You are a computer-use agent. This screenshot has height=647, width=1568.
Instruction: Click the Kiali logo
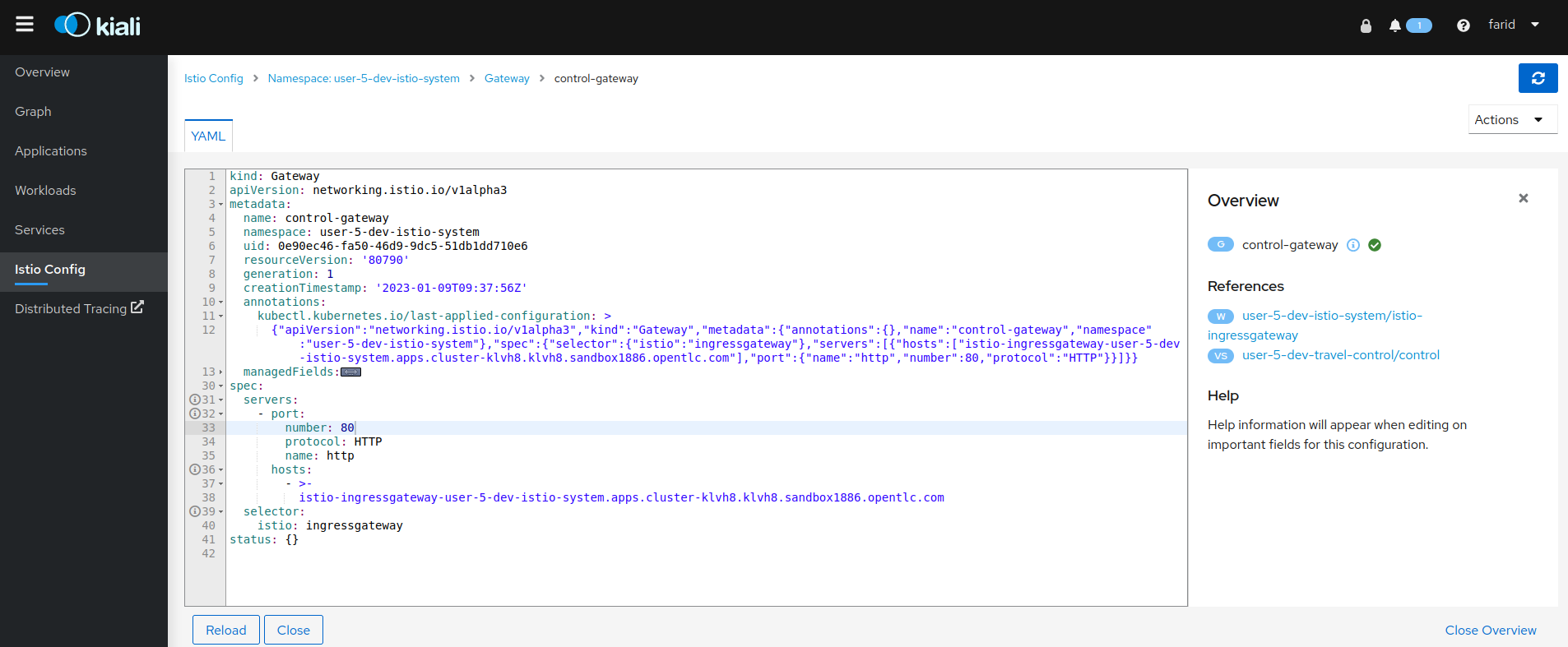click(98, 25)
